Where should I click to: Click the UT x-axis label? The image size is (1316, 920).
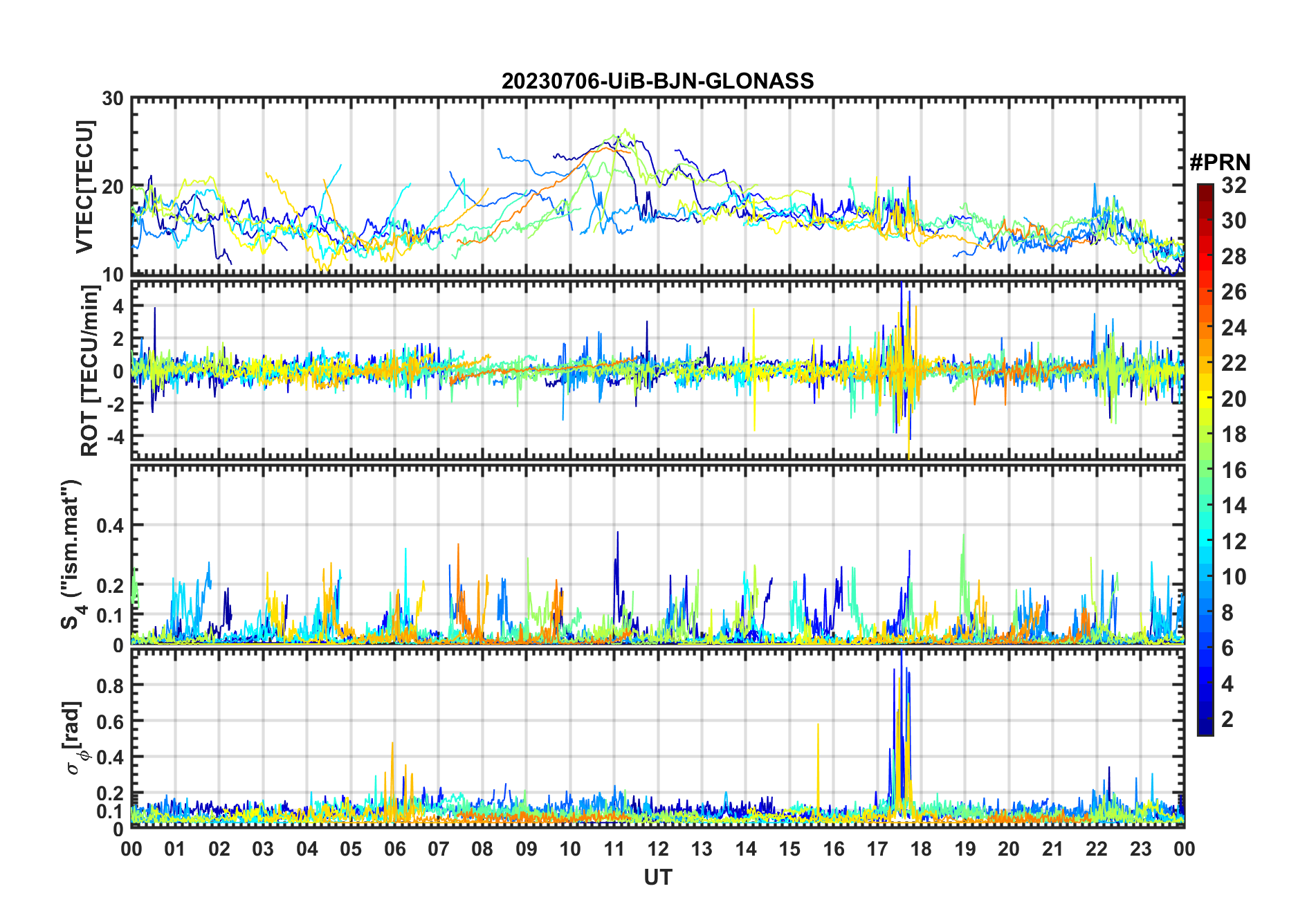[657, 878]
